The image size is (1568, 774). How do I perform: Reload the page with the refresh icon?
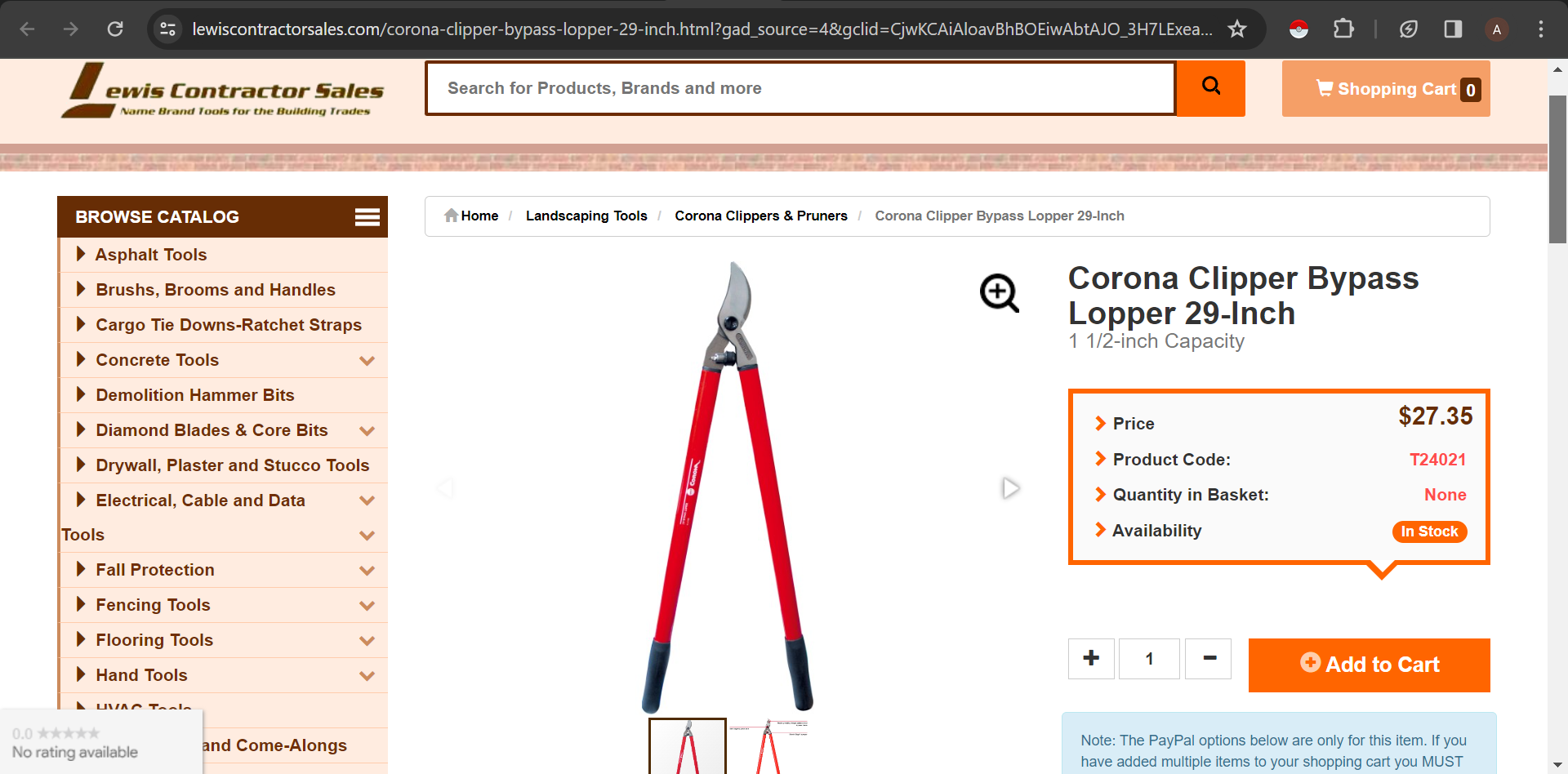point(115,29)
